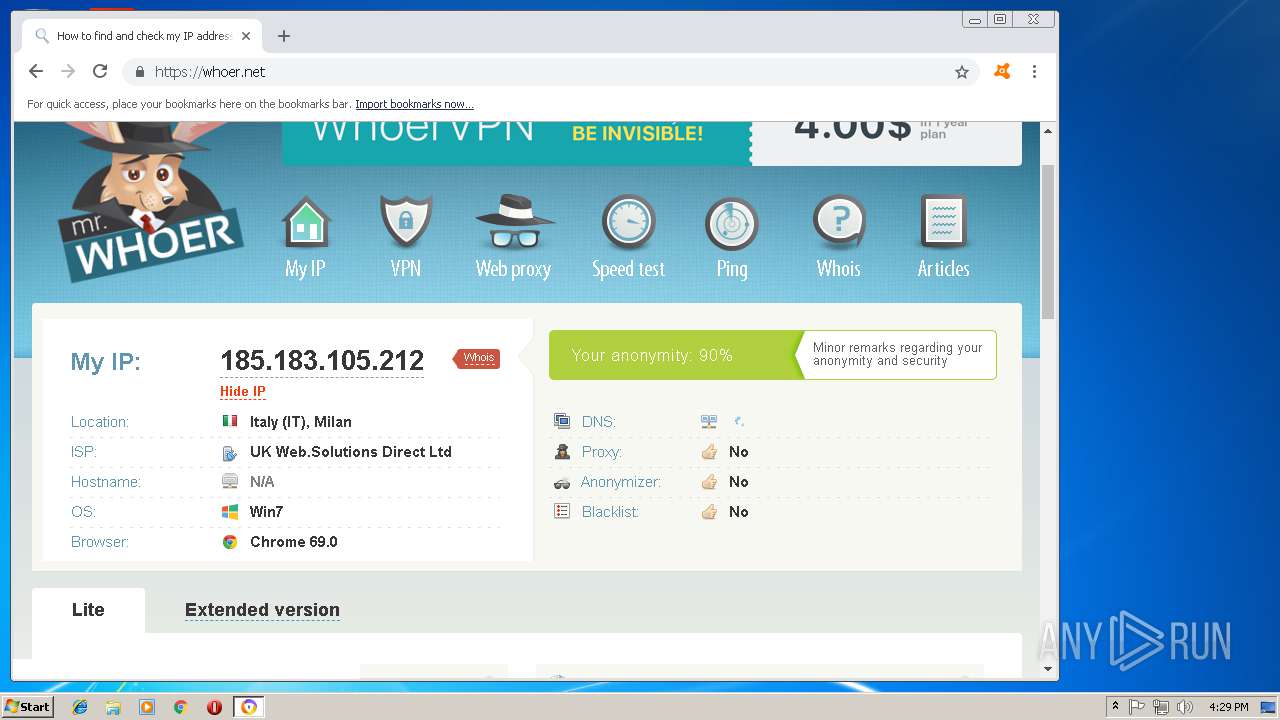The height and width of the screenshot is (720, 1280).
Task: Click the site lock icon in address bar
Action: pos(140,72)
